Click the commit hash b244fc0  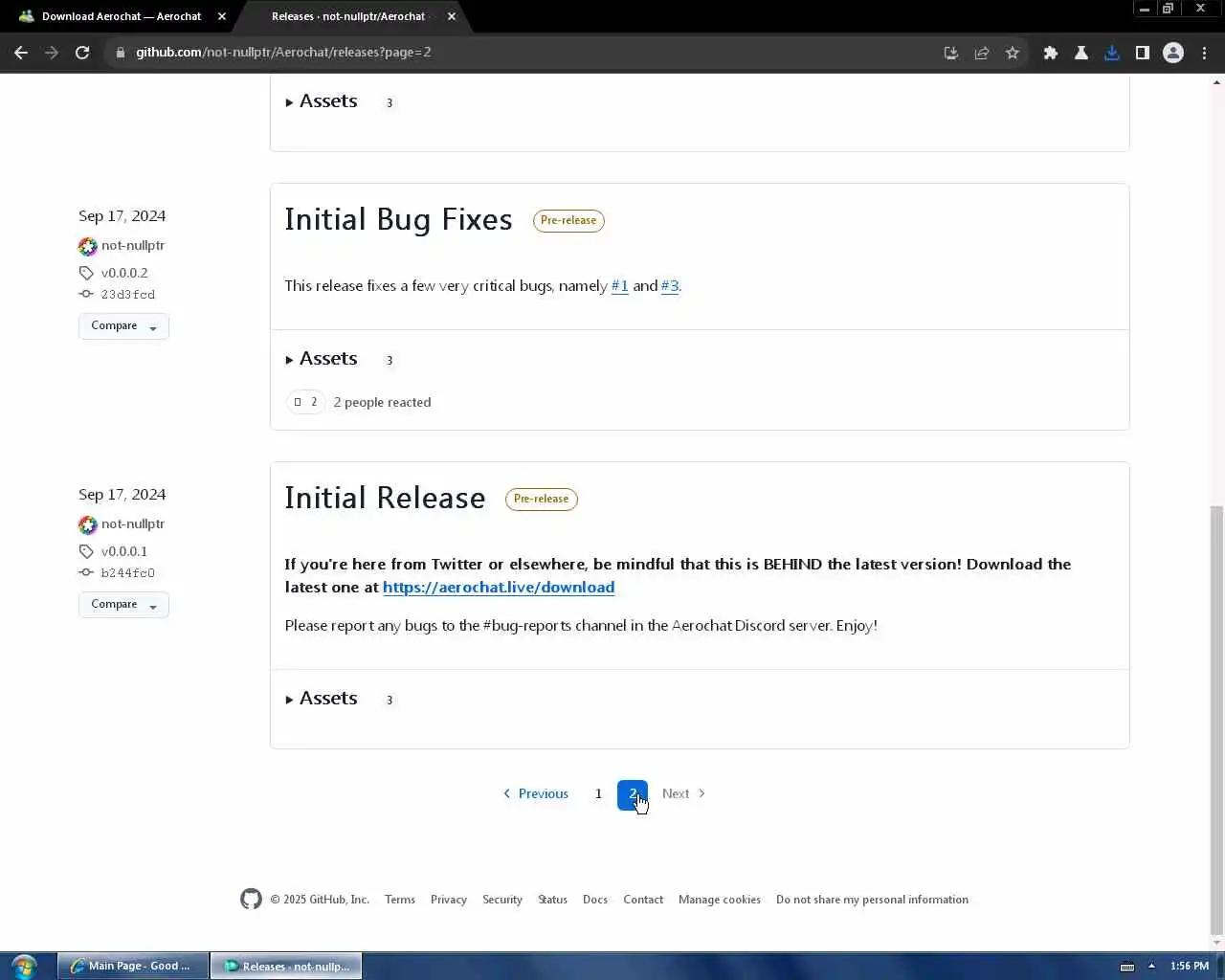128,573
